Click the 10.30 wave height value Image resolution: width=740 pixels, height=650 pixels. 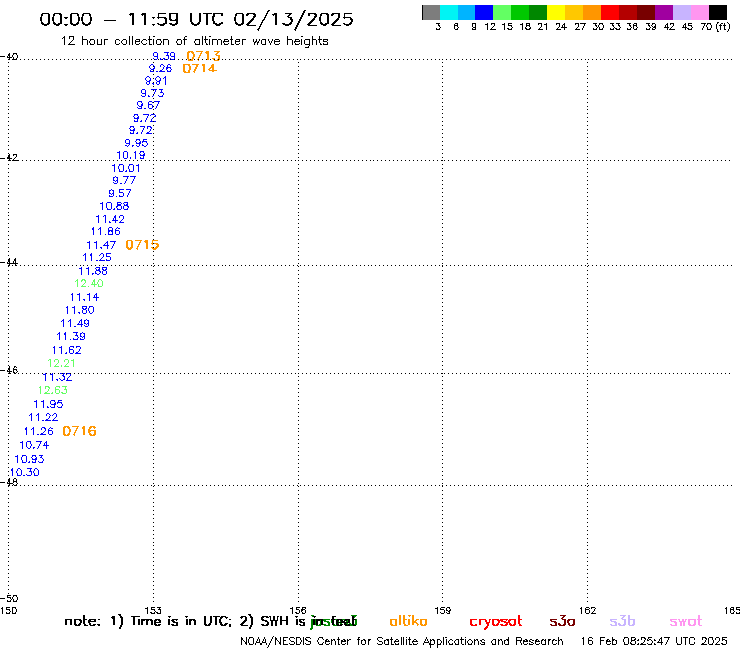click(x=25, y=473)
